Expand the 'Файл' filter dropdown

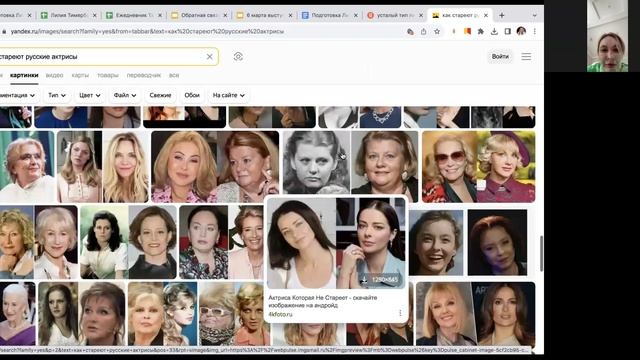click(x=124, y=95)
